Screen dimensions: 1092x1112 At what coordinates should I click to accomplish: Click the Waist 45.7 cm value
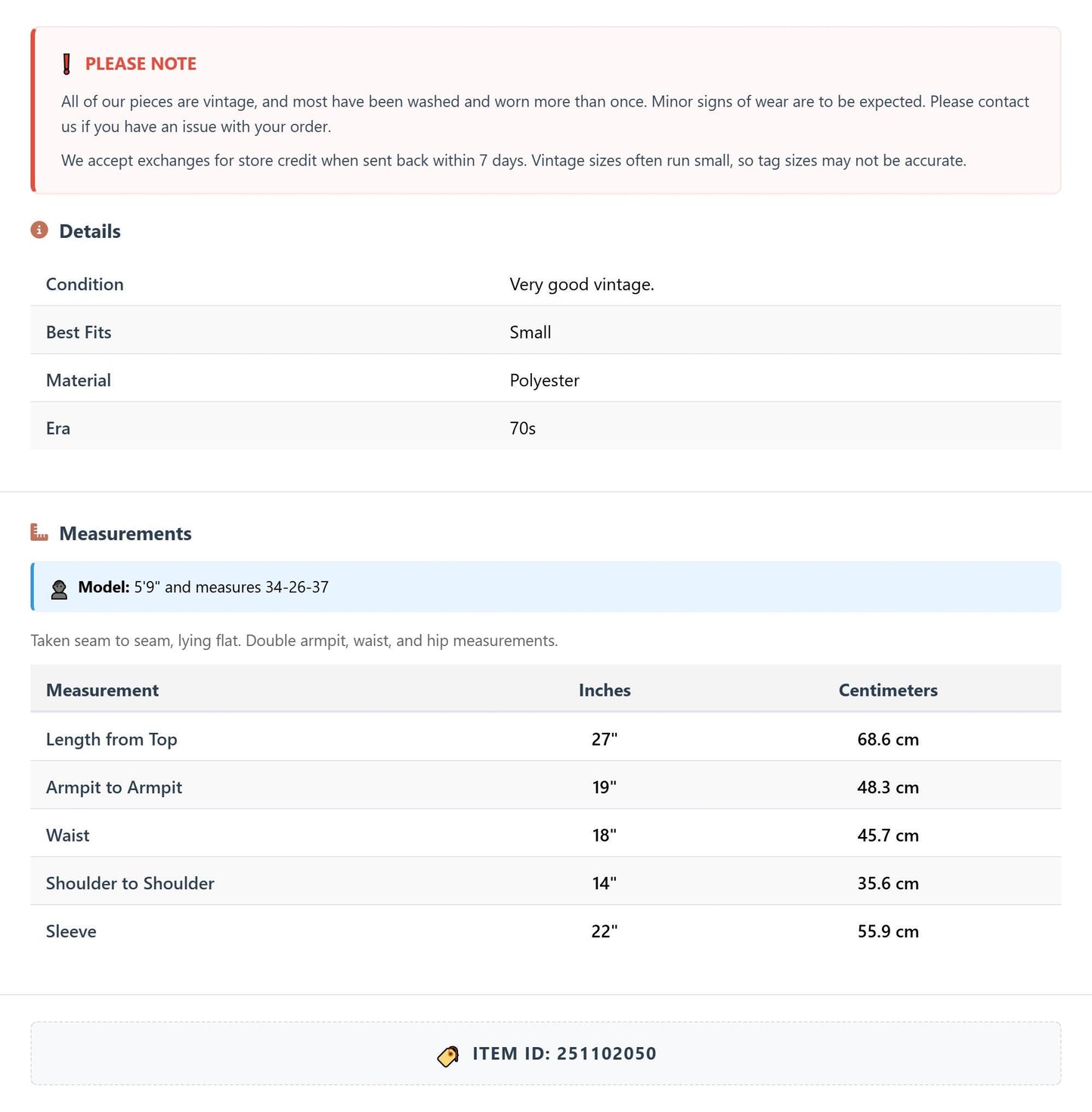coord(888,836)
